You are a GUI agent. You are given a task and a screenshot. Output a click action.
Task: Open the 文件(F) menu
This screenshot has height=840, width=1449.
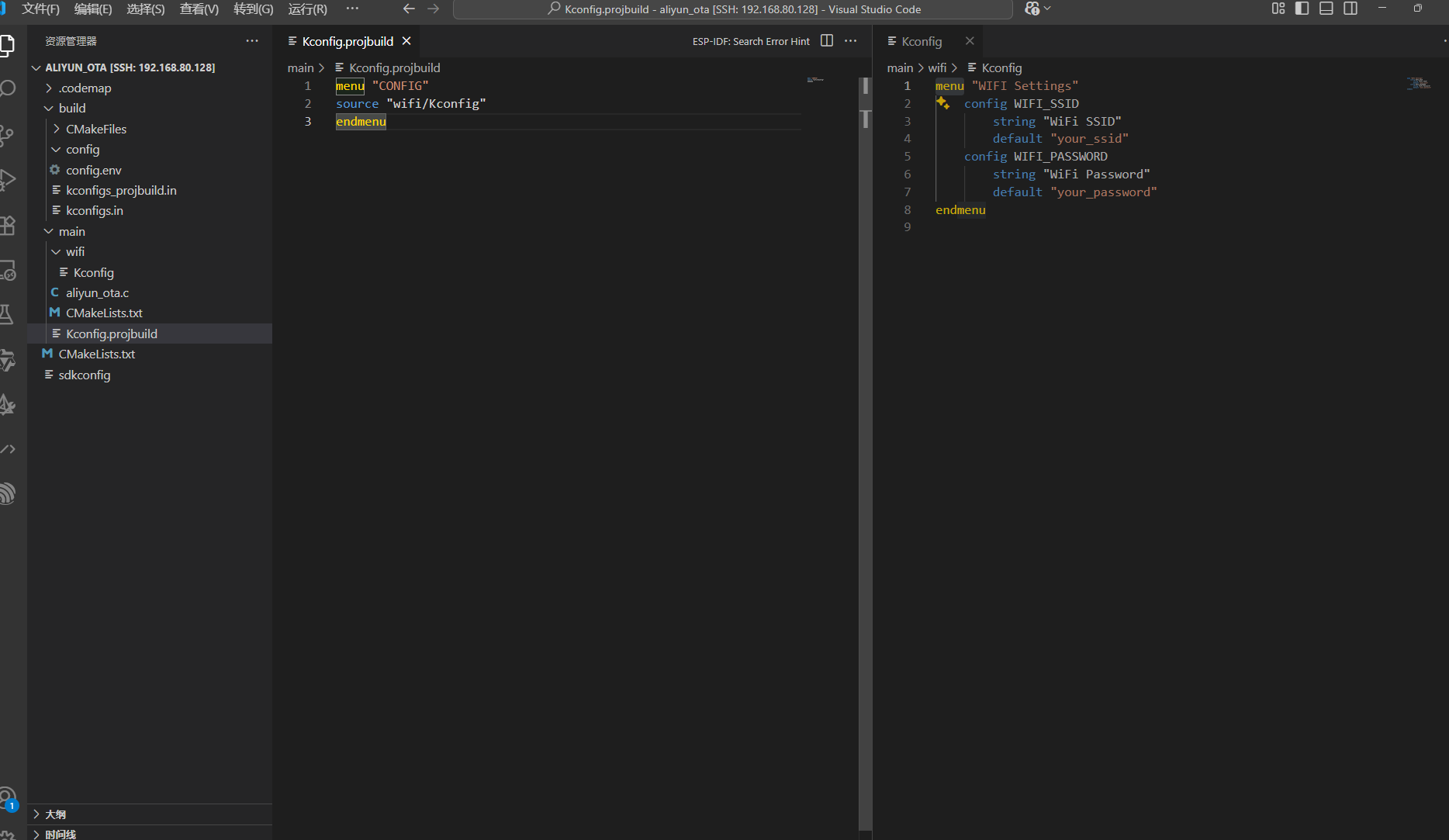pyautogui.click(x=40, y=9)
